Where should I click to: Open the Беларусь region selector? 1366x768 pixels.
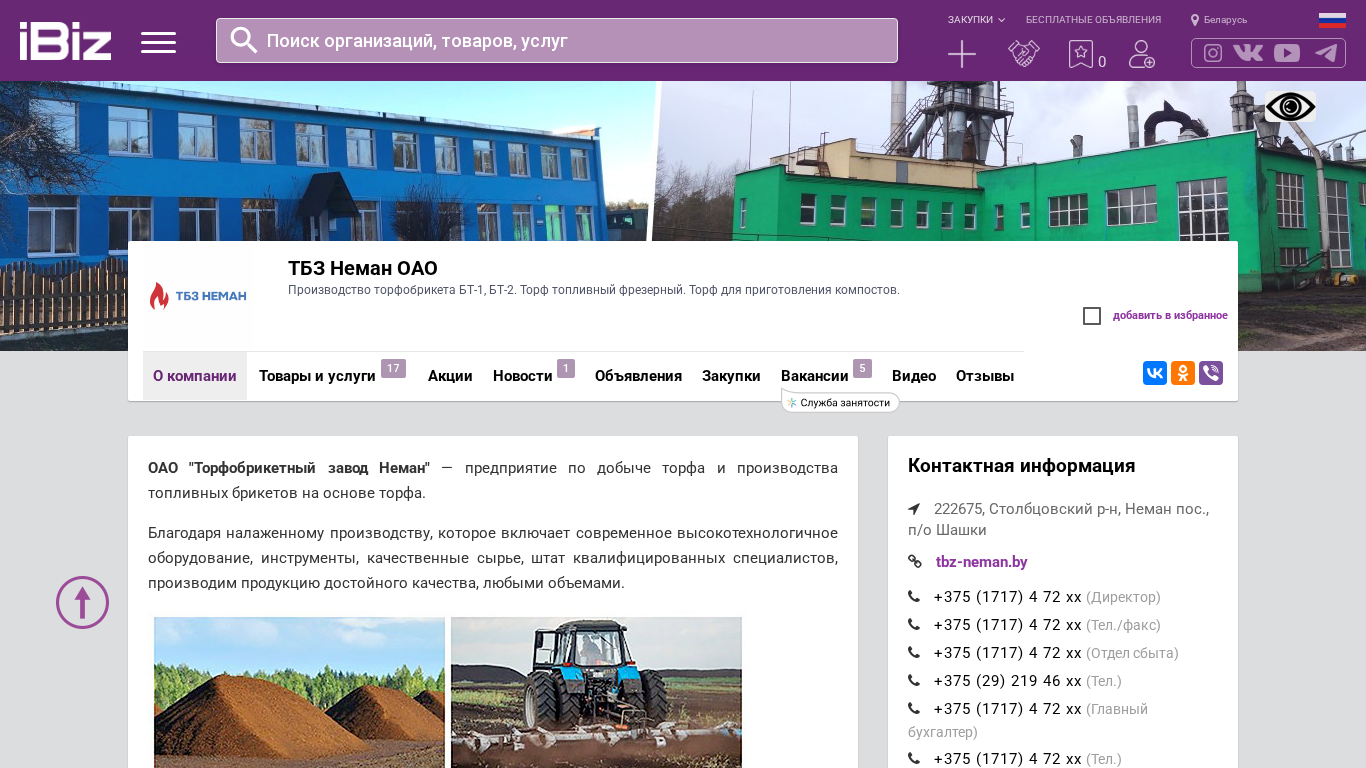[1225, 20]
